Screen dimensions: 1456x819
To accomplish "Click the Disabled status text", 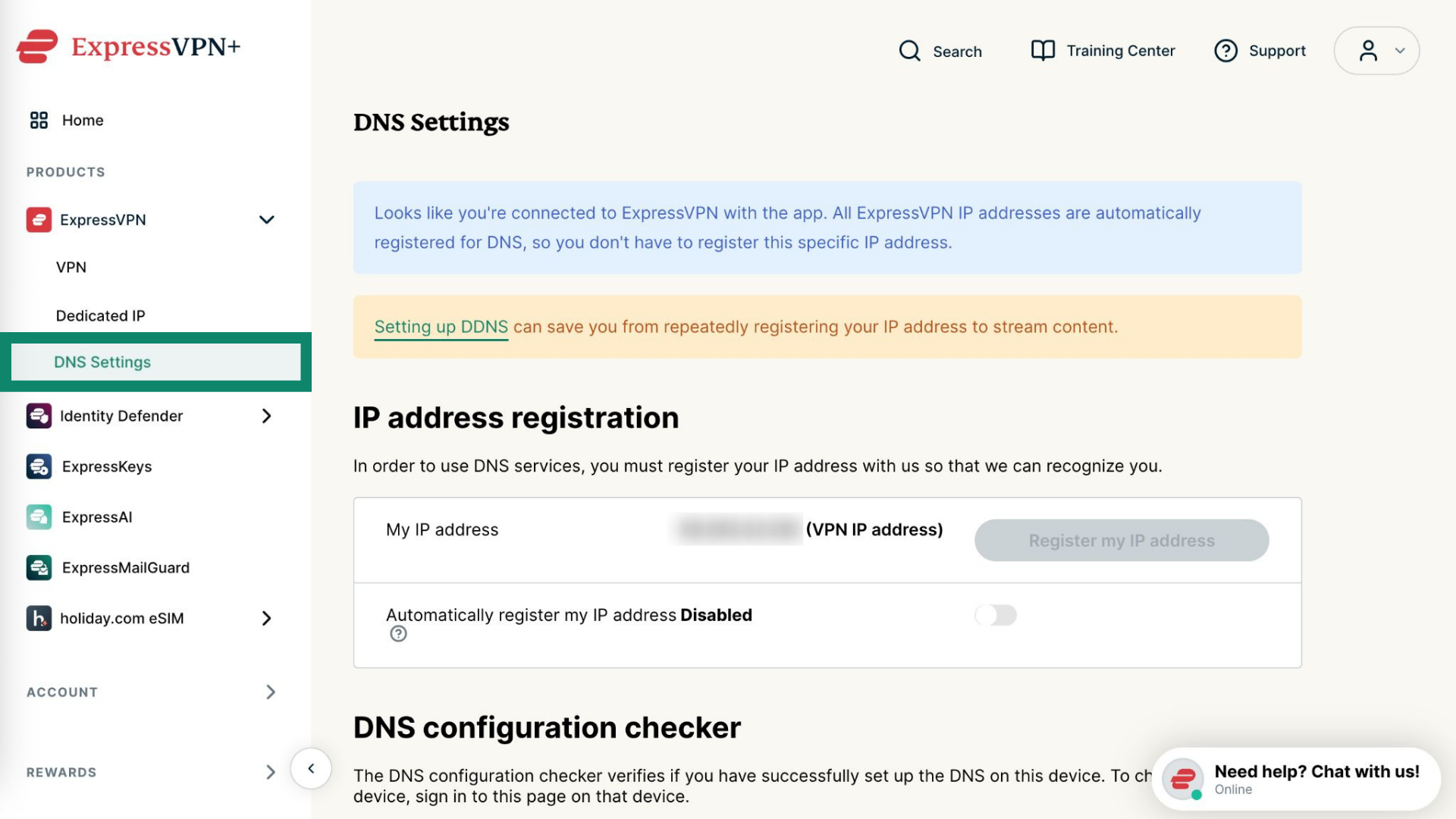I will 716,615.
